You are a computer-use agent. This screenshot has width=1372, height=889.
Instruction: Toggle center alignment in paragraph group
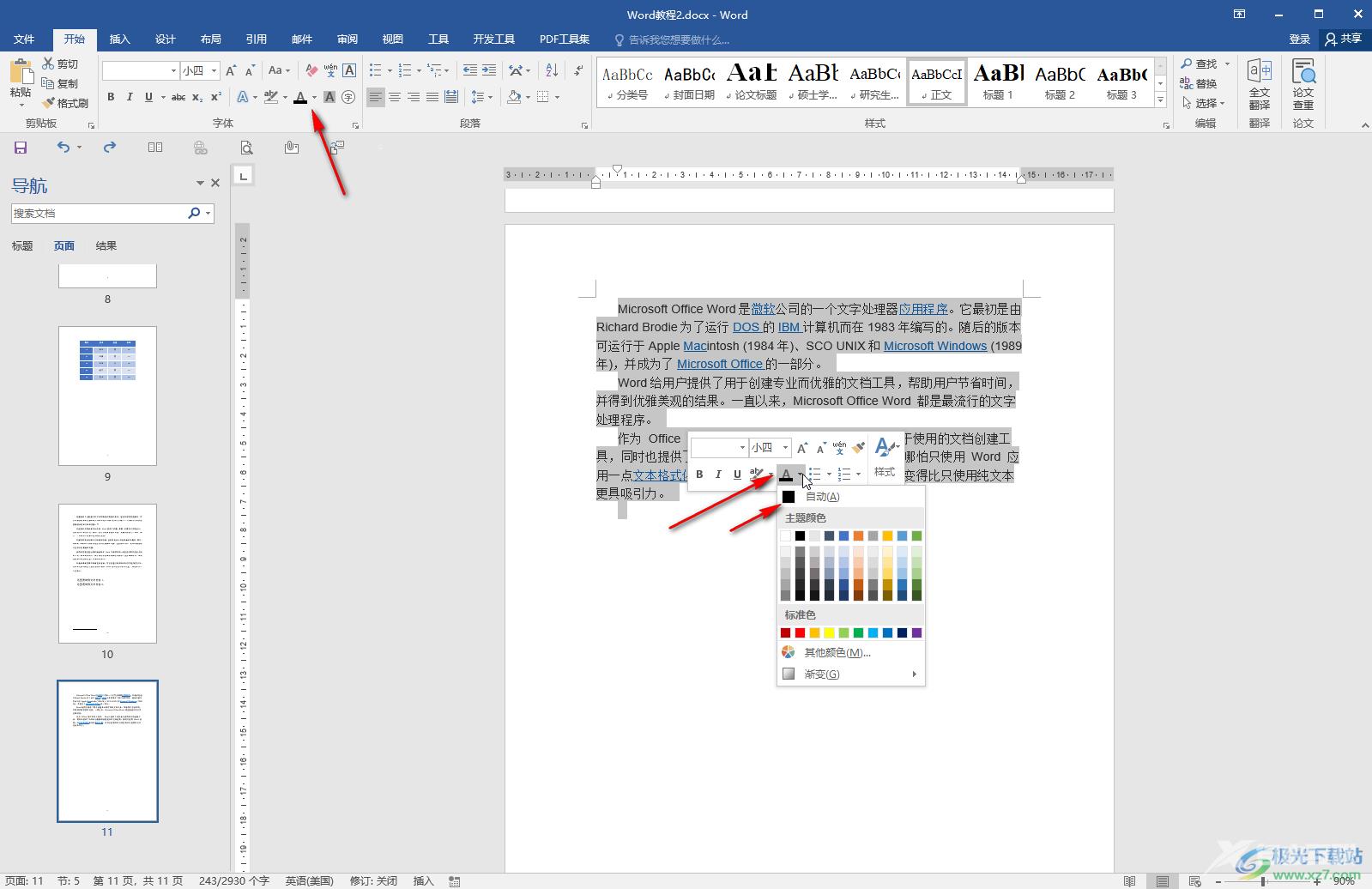[395, 97]
